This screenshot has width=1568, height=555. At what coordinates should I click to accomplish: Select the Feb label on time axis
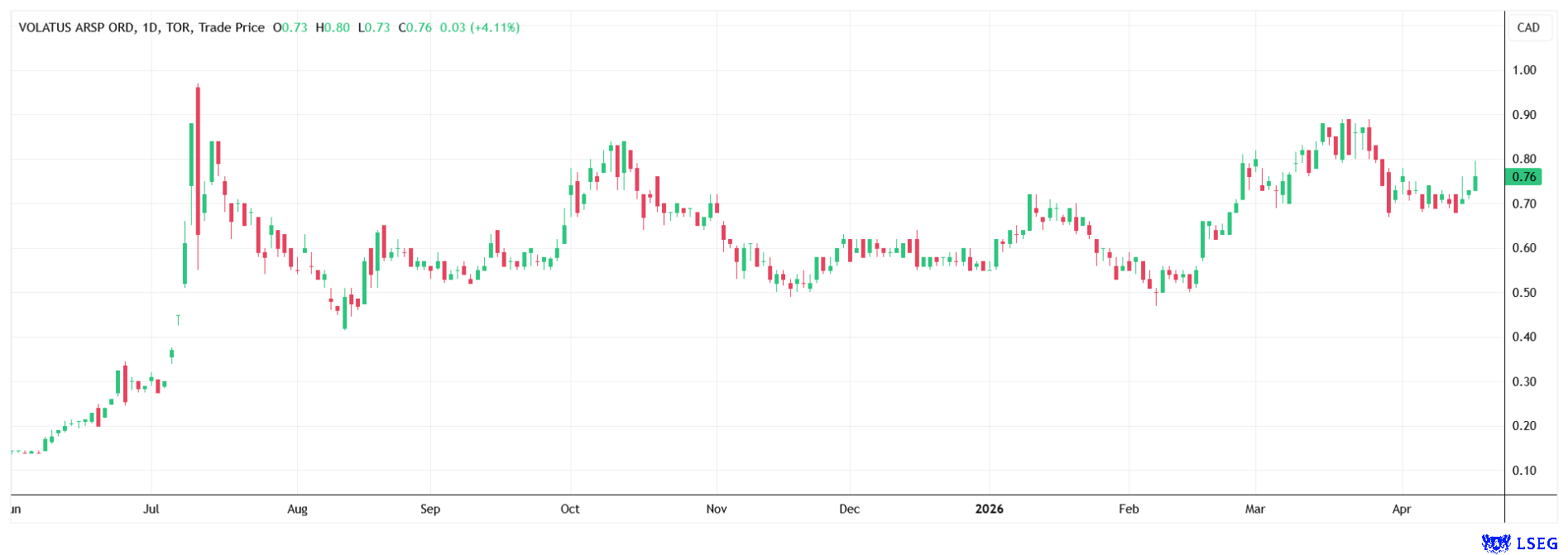[x=1129, y=509]
